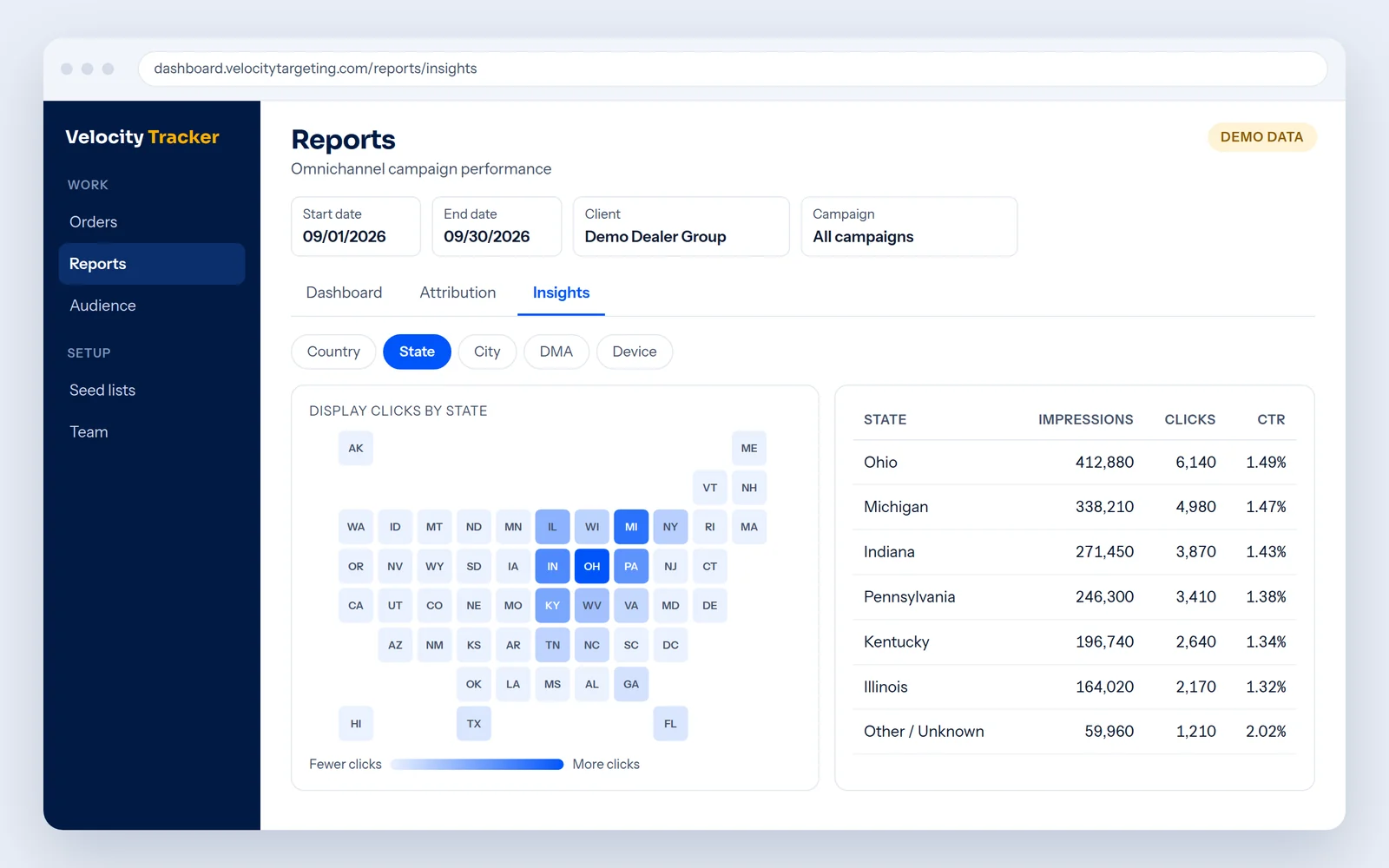Image resolution: width=1389 pixels, height=868 pixels.
Task: Click the Kentucky table row
Action: [x=1075, y=642]
